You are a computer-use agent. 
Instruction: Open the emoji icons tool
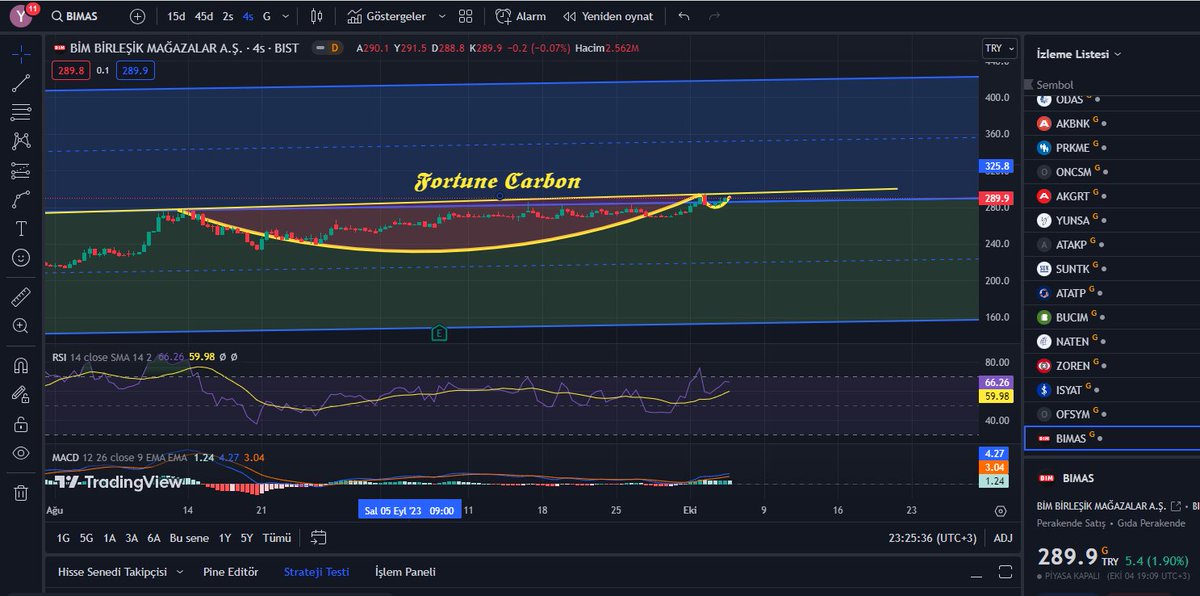point(21,258)
